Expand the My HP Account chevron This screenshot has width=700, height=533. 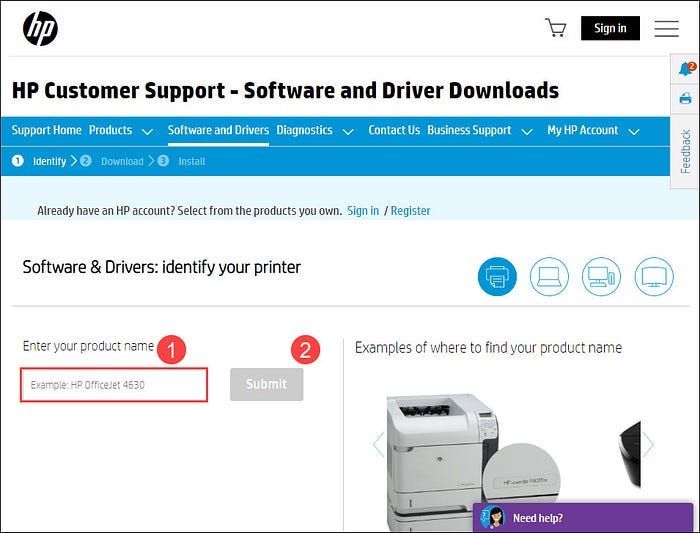(x=633, y=132)
